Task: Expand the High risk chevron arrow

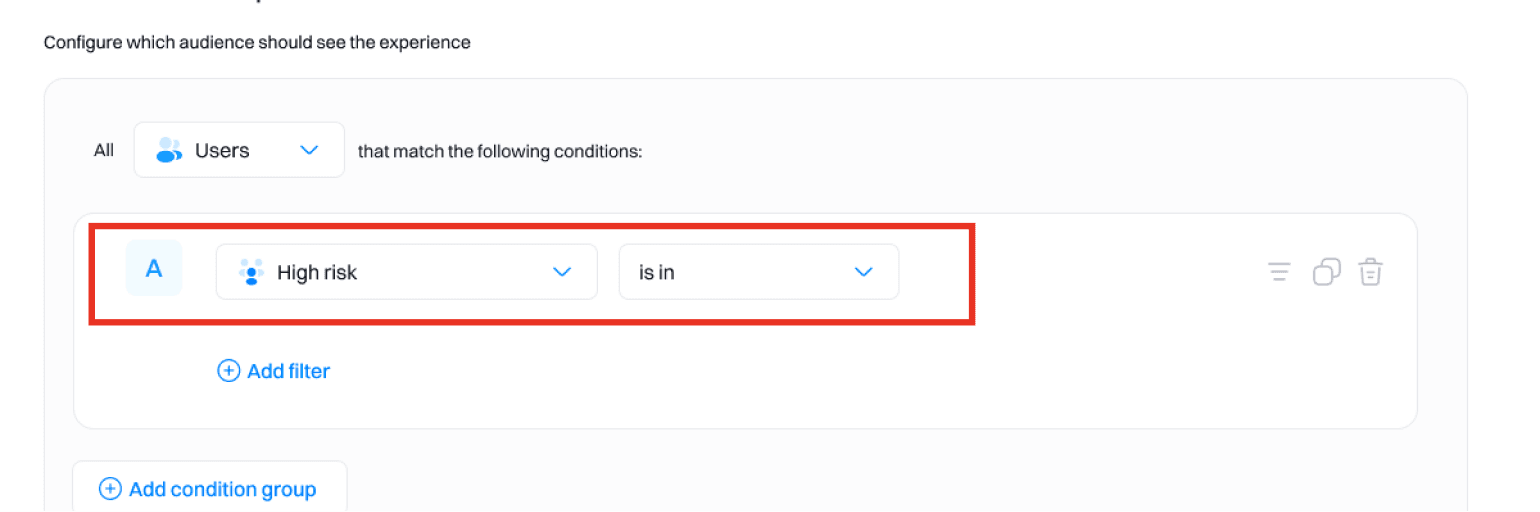Action: point(562,272)
